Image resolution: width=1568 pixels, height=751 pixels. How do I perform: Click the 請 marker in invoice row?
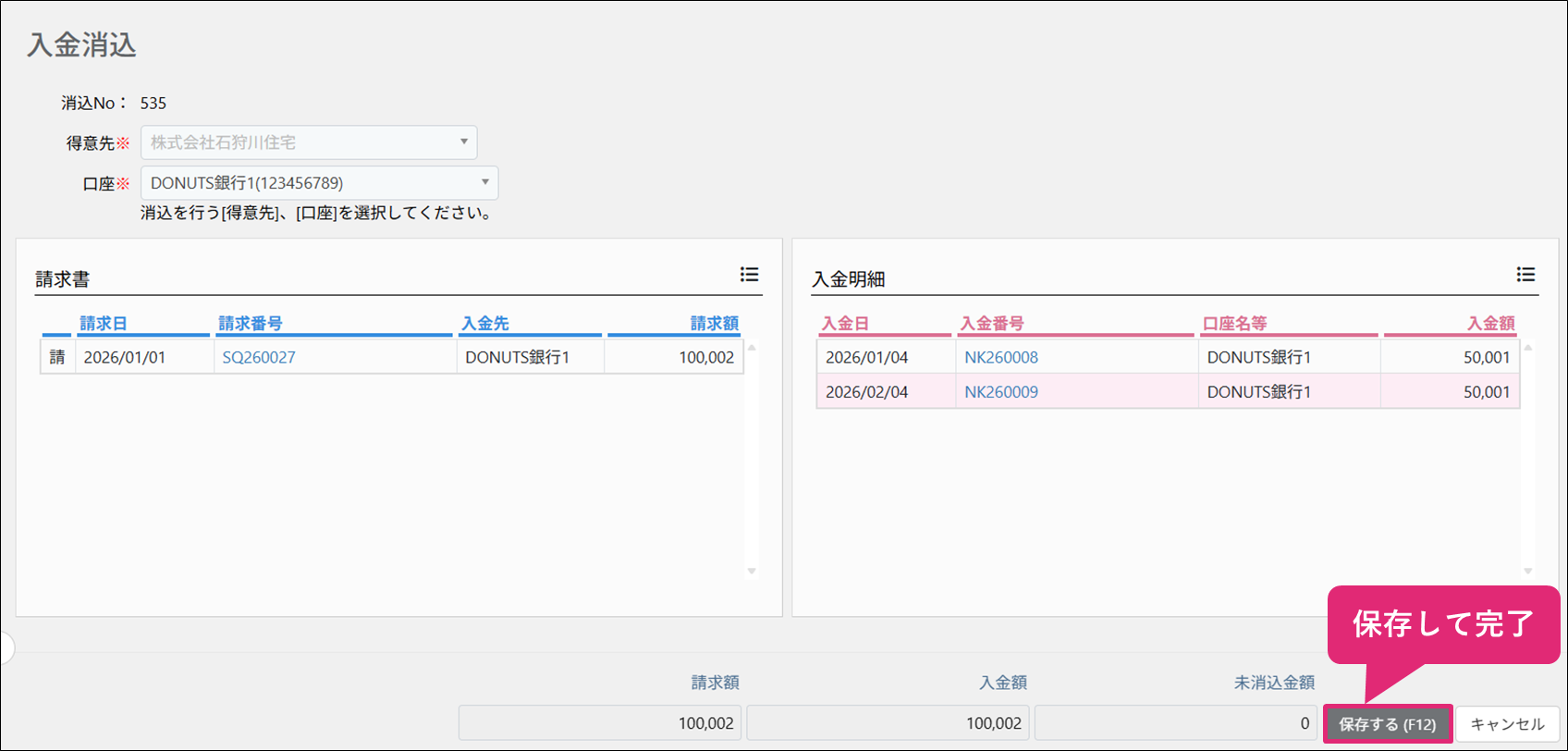point(57,357)
